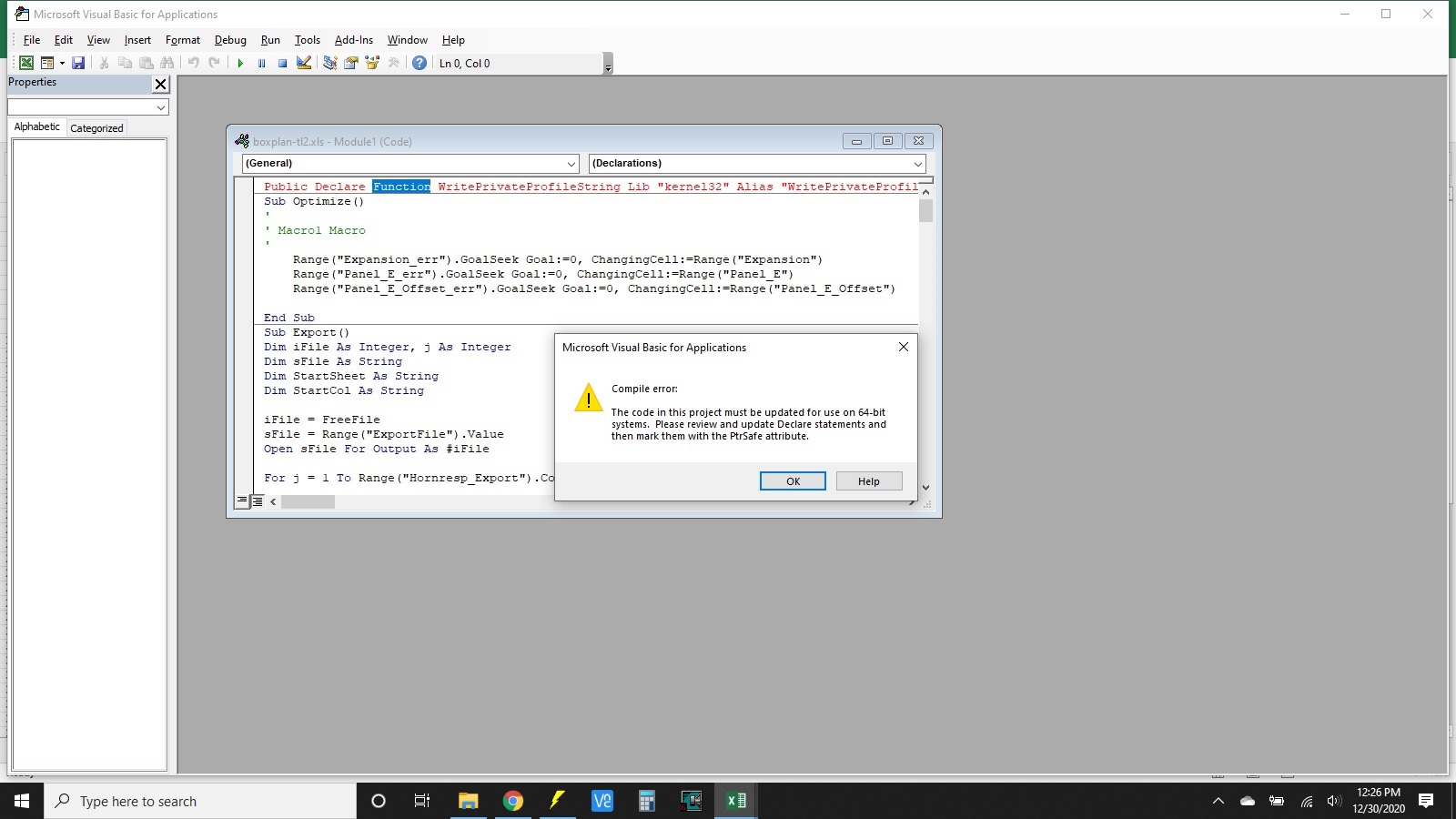Open the Windows Start menu
The width and height of the screenshot is (1456, 819).
[22, 801]
